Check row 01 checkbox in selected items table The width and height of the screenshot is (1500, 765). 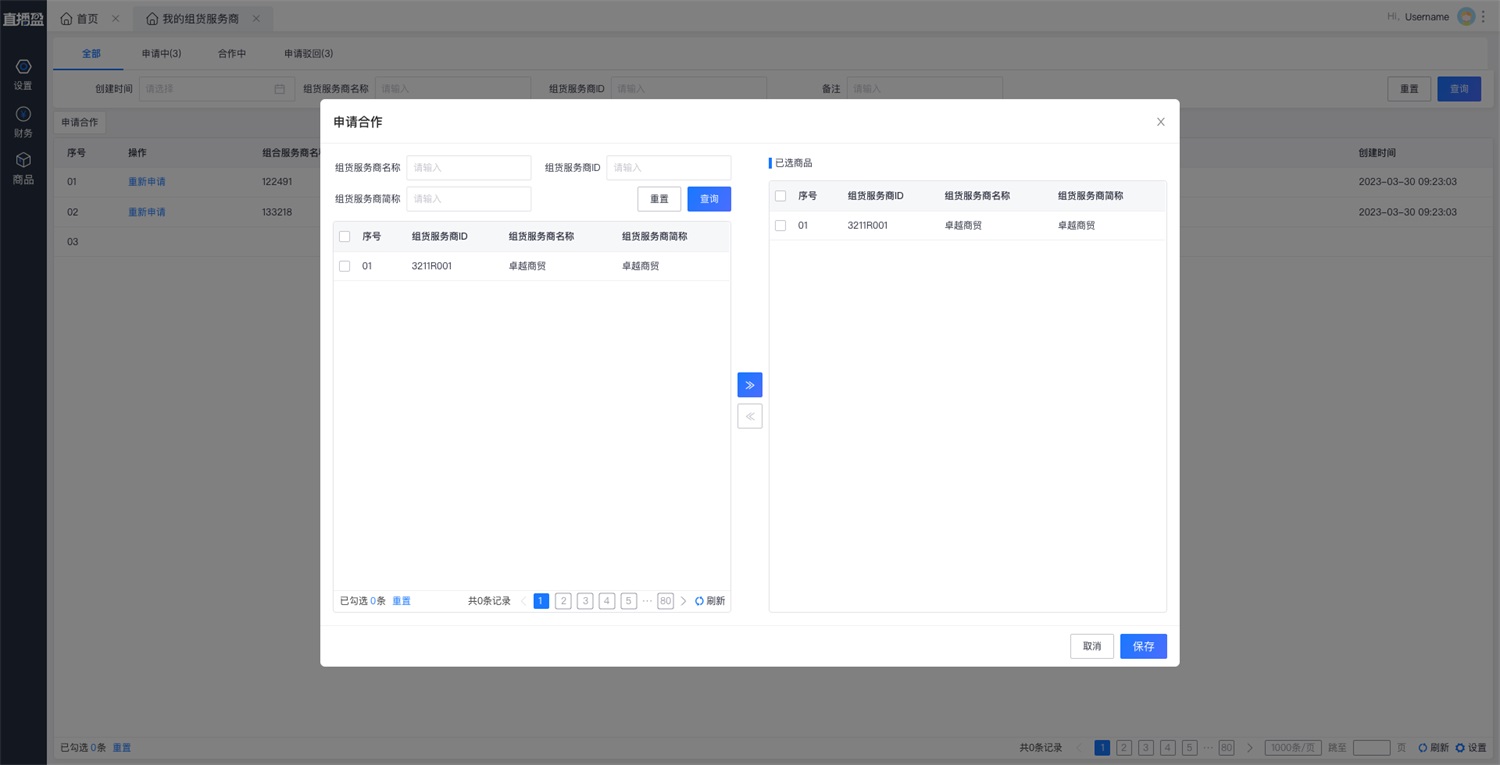coord(781,226)
